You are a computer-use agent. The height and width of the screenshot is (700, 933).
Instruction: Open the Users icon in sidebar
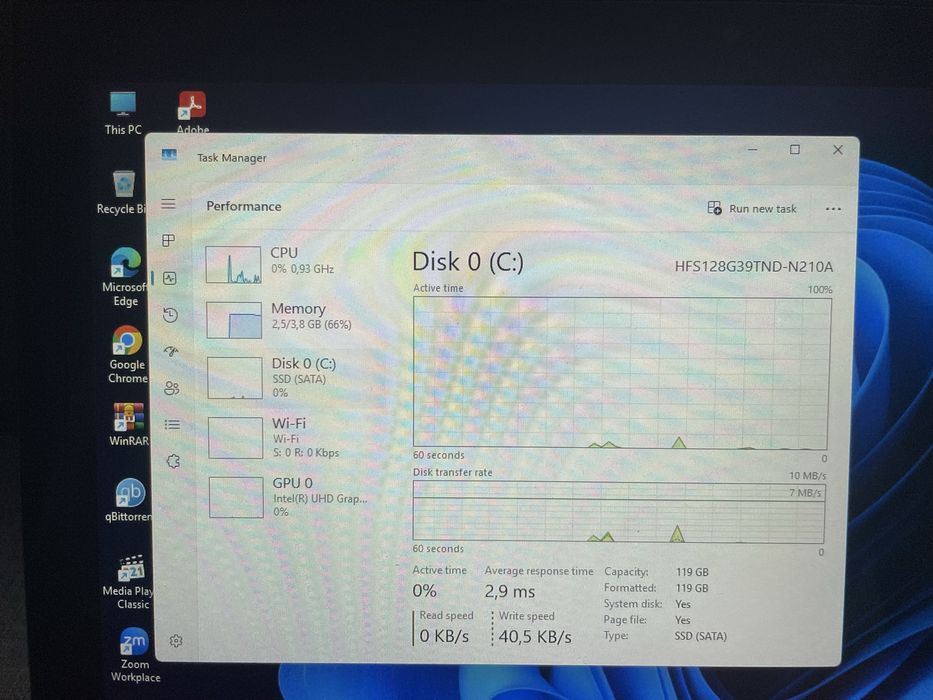(171, 388)
